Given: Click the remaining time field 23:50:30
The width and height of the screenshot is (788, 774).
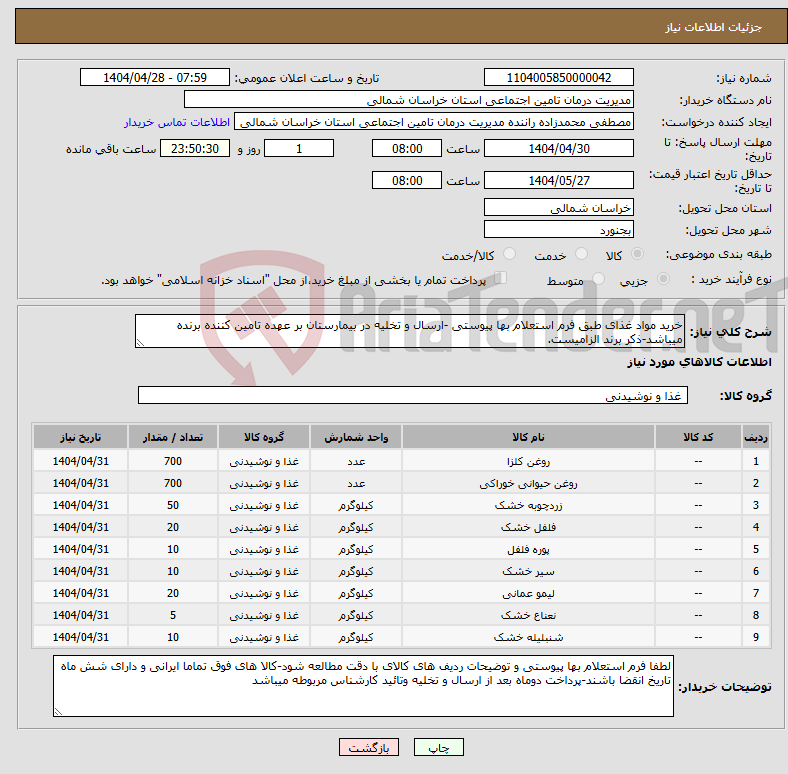Looking at the screenshot, I should (195, 149).
